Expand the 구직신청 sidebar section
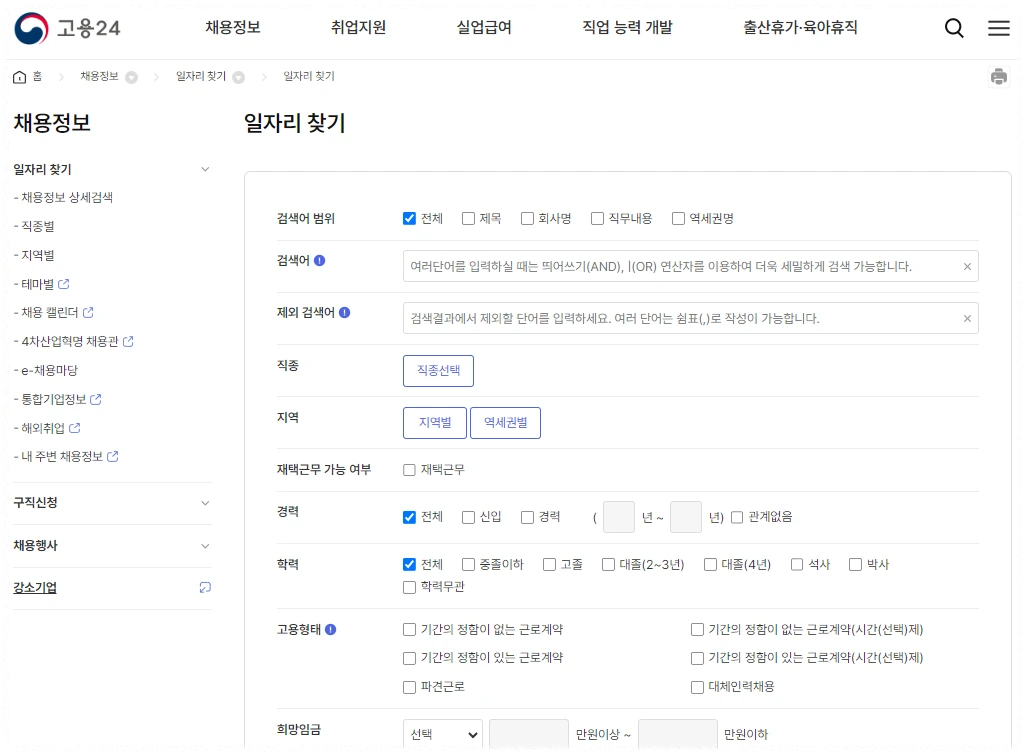Image resolution: width=1026 pixels, height=755 pixels. click(x=110, y=504)
